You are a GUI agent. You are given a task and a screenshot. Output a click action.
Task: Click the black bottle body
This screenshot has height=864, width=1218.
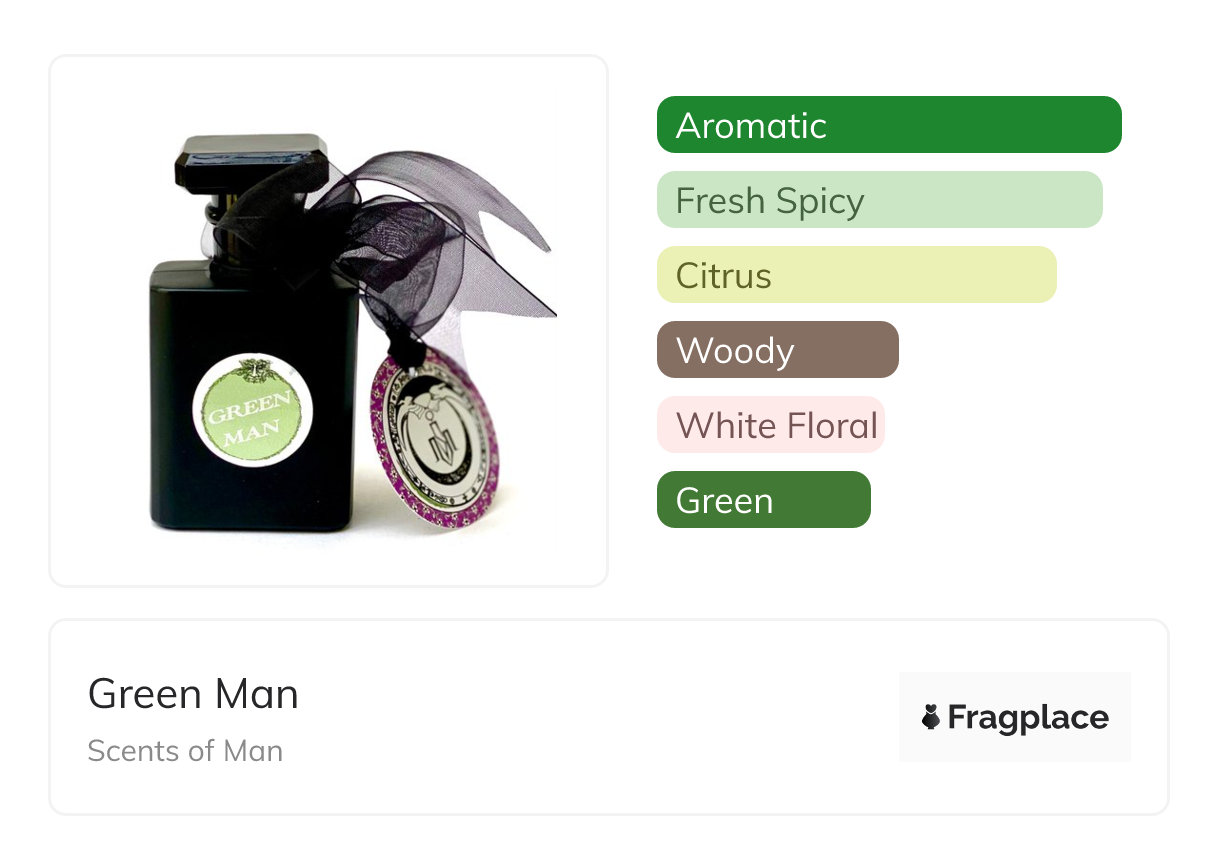click(255, 395)
